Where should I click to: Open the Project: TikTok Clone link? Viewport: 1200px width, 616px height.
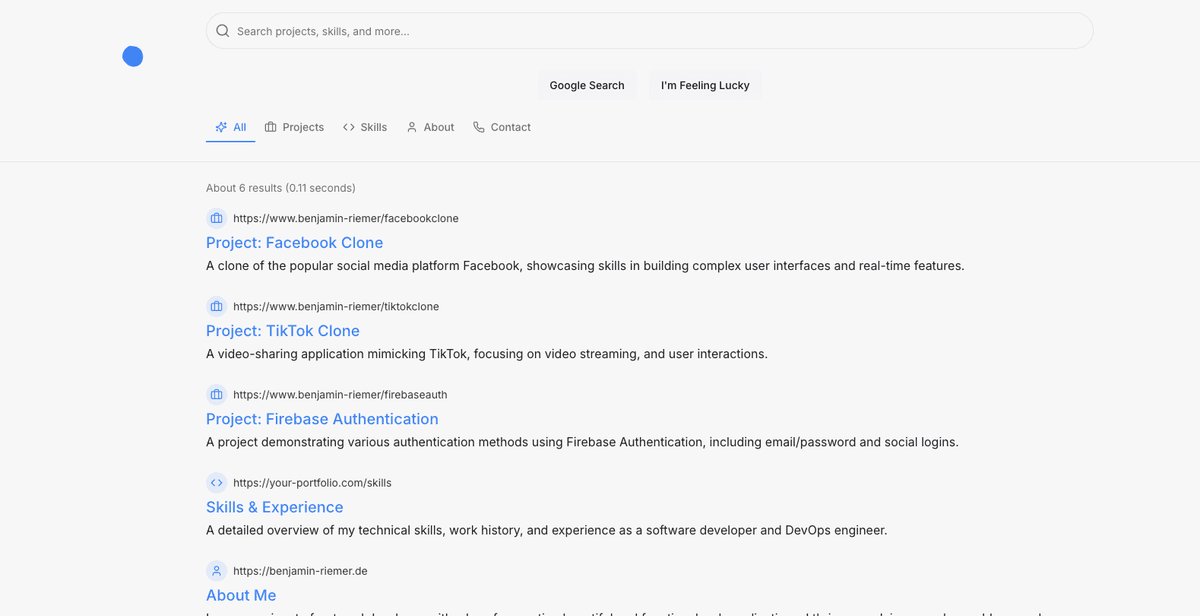282,331
